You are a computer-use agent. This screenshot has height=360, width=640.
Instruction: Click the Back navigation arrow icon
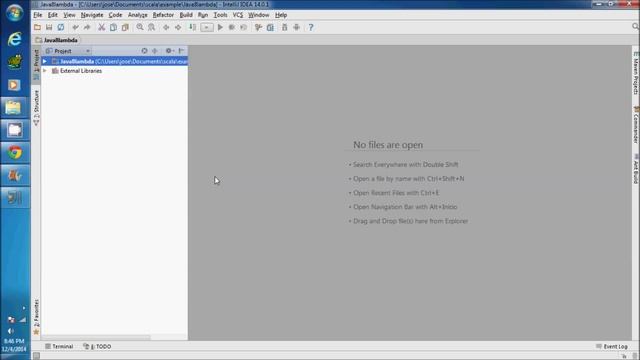click(x=166, y=27)
